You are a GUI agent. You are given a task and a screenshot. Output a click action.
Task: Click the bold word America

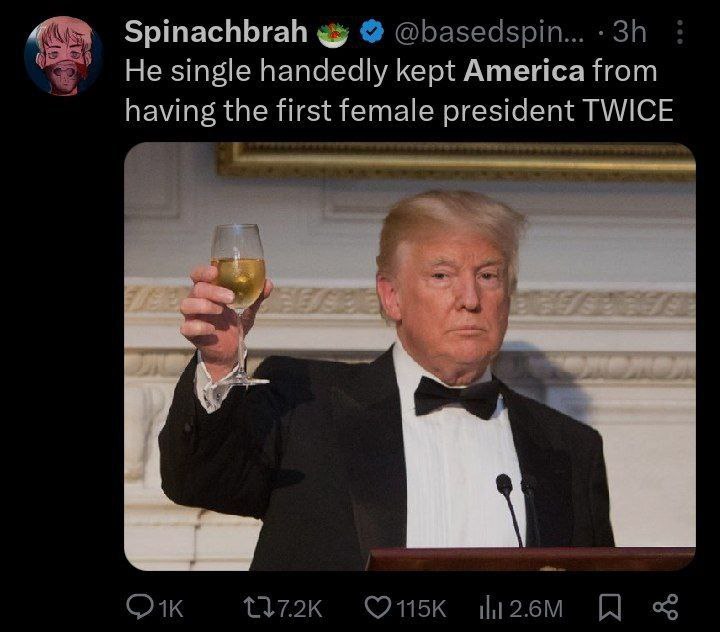(524, 71)
